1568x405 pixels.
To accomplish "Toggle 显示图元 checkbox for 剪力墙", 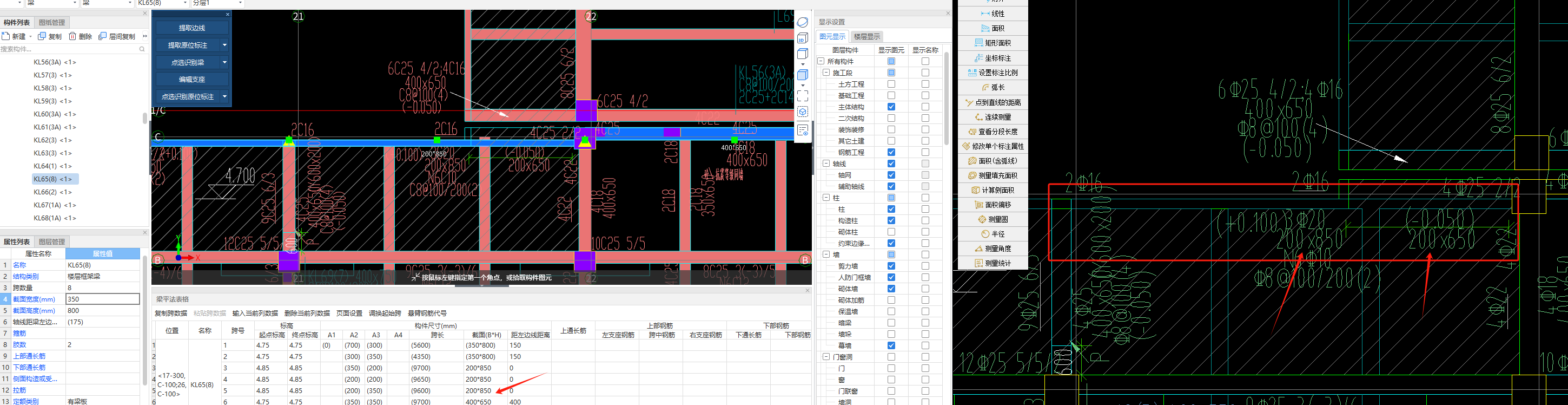I will 891,266.
